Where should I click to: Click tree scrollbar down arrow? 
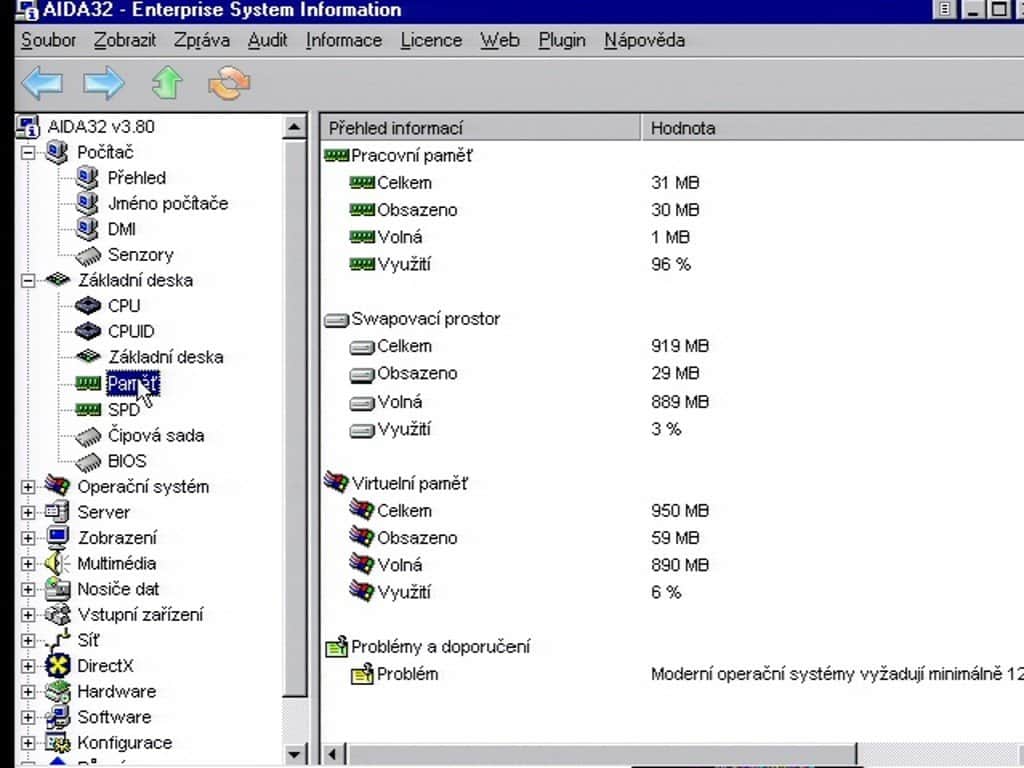click(295, 754)
